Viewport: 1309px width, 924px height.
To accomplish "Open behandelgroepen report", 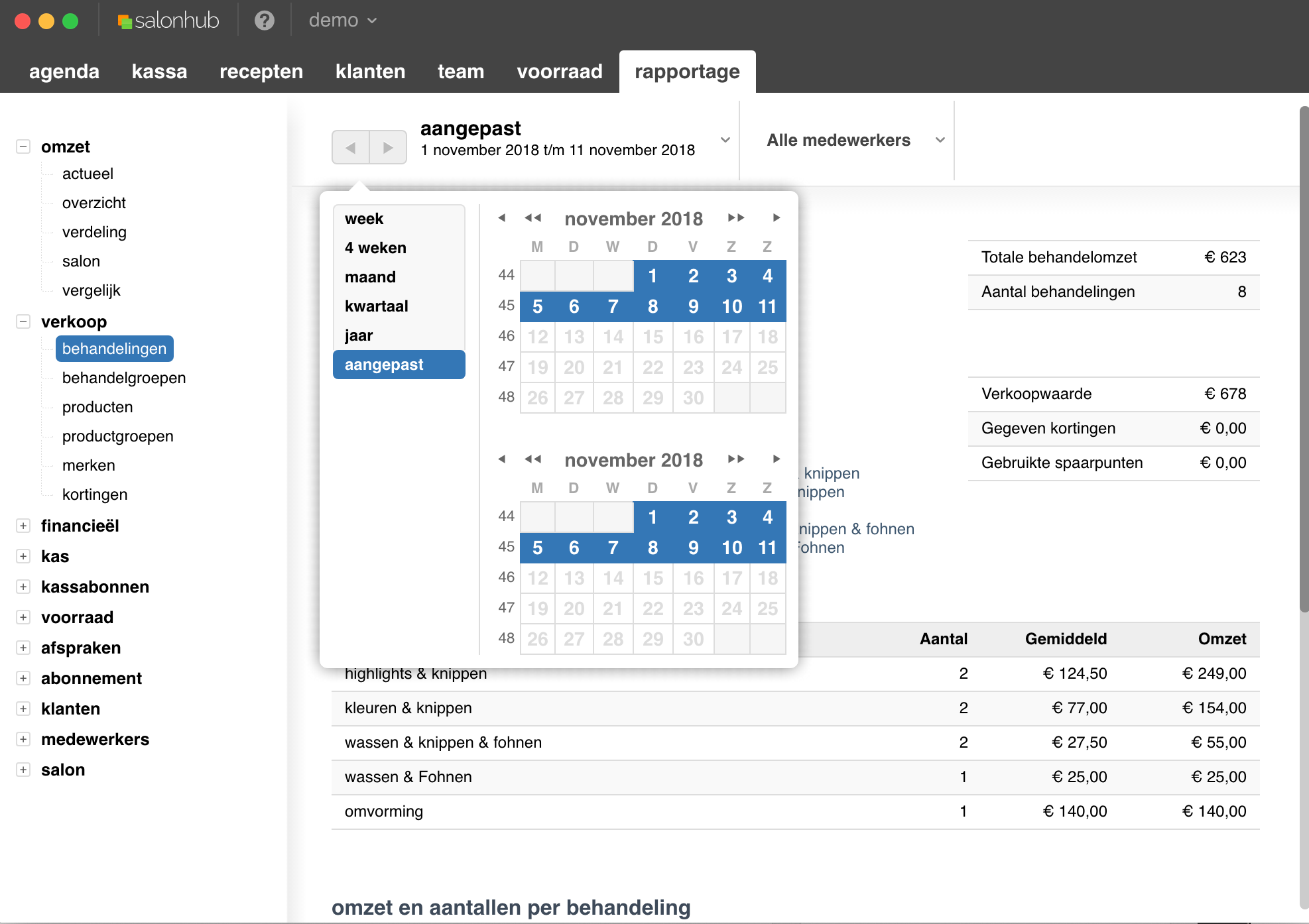I will pos(124,378).
